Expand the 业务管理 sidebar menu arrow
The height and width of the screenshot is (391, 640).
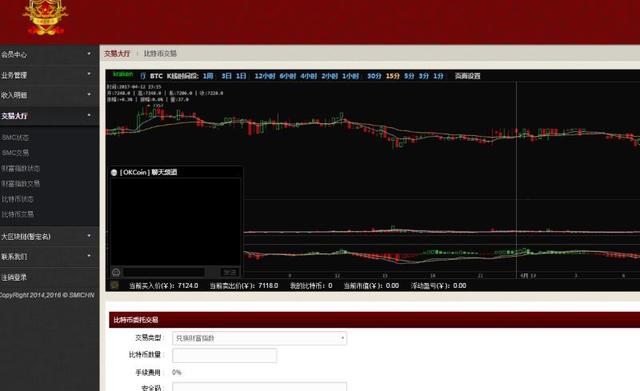coord(89,74)
